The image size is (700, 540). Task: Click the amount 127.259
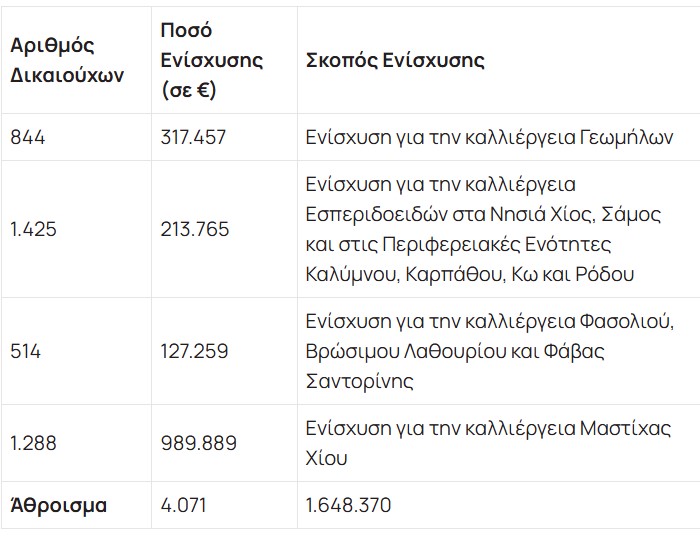click(193, 351)
